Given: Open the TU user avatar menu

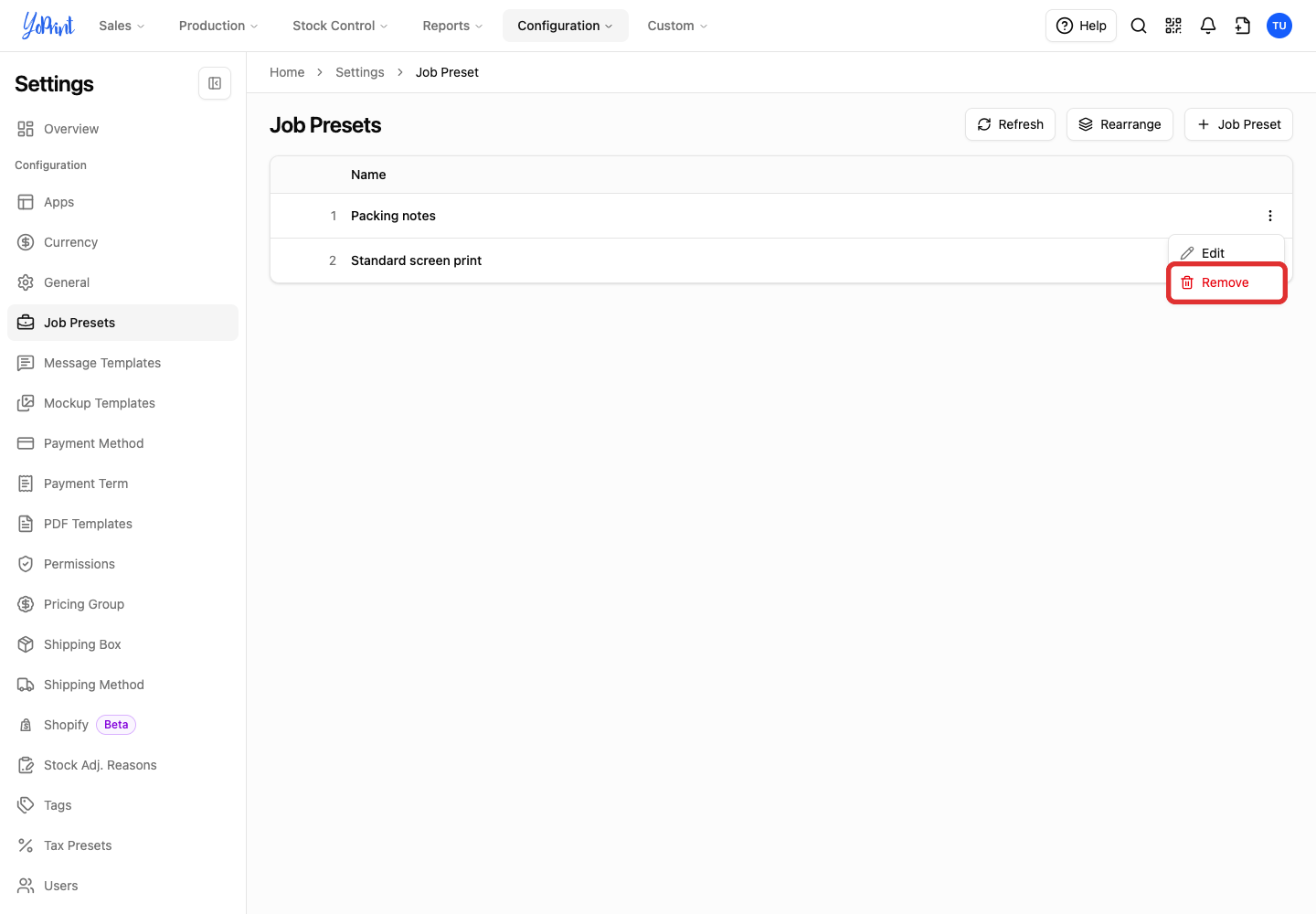Looking at the screenshot, I should coord(1279,26).
